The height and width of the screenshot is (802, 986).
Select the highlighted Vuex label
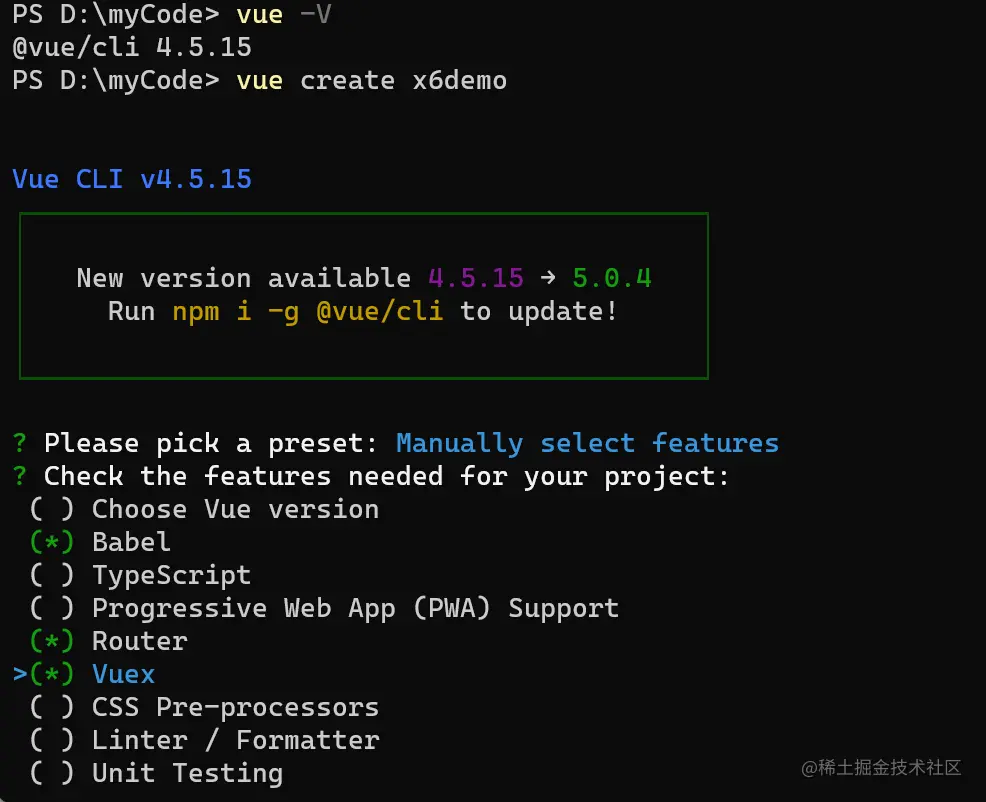[123, 674]
